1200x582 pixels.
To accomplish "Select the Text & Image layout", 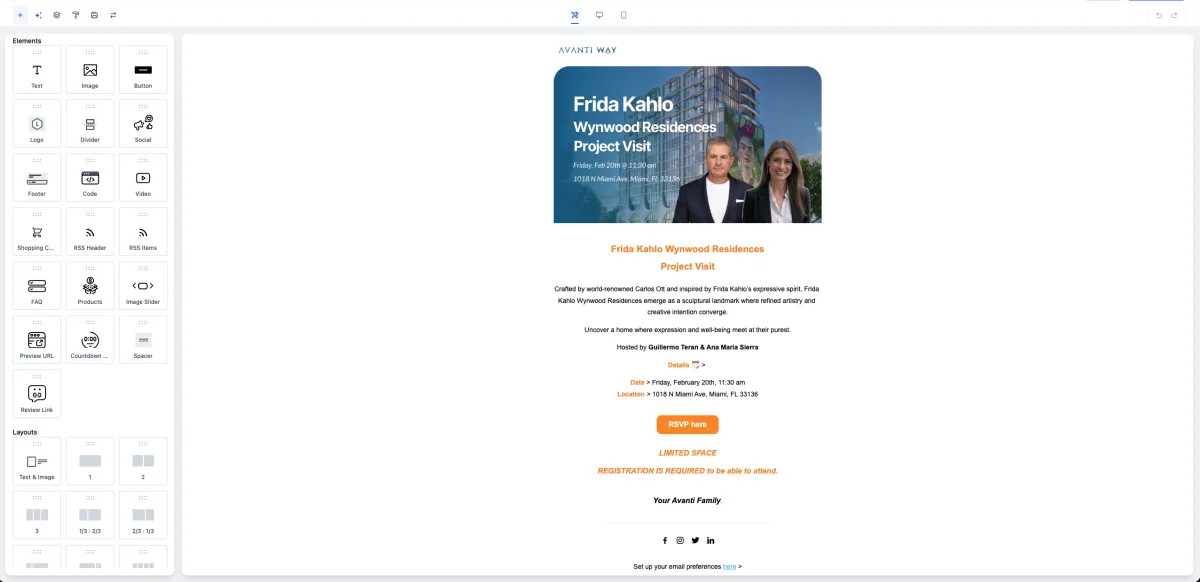I will [37, 462].
